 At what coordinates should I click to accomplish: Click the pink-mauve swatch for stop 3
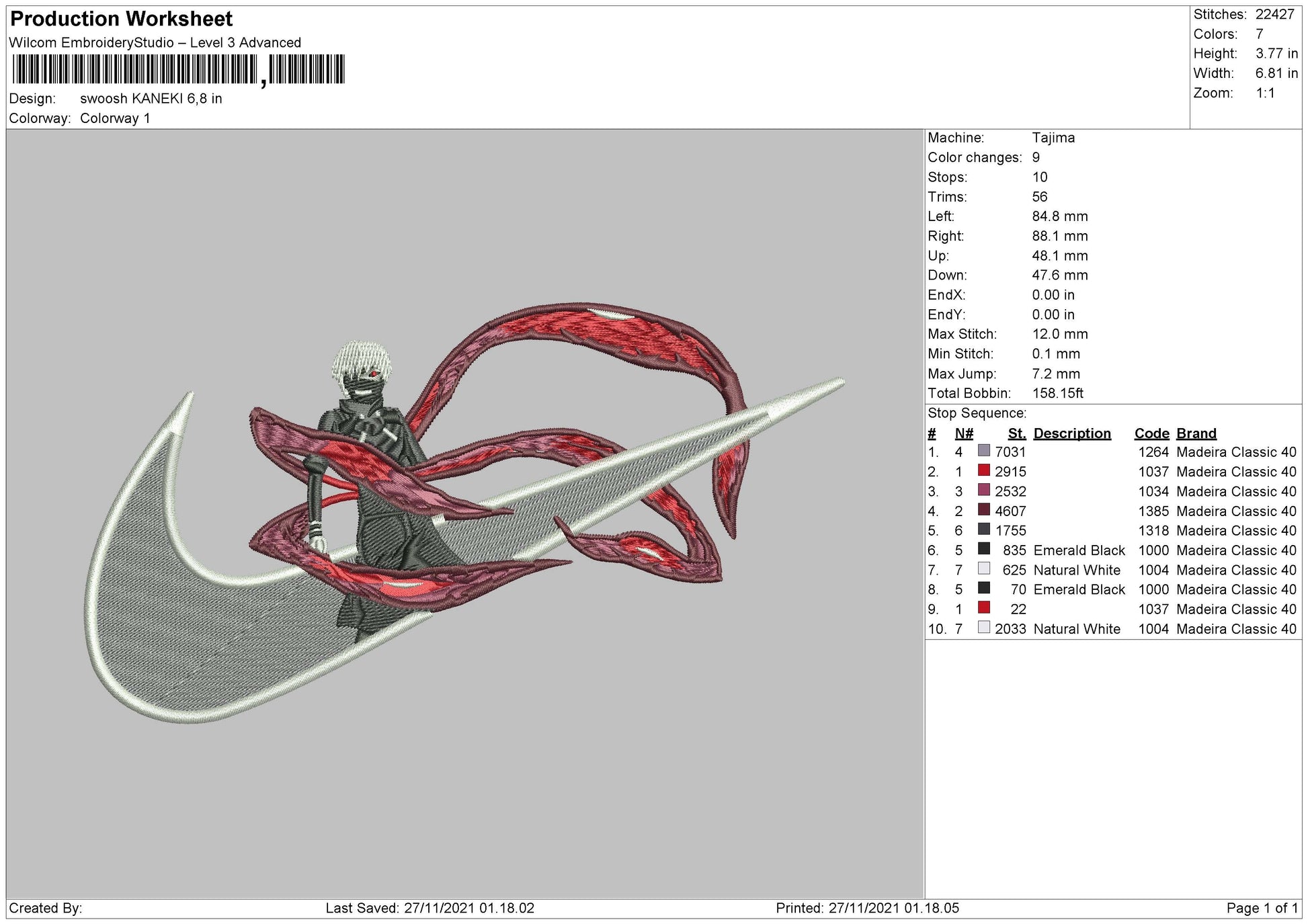(984, 490)
